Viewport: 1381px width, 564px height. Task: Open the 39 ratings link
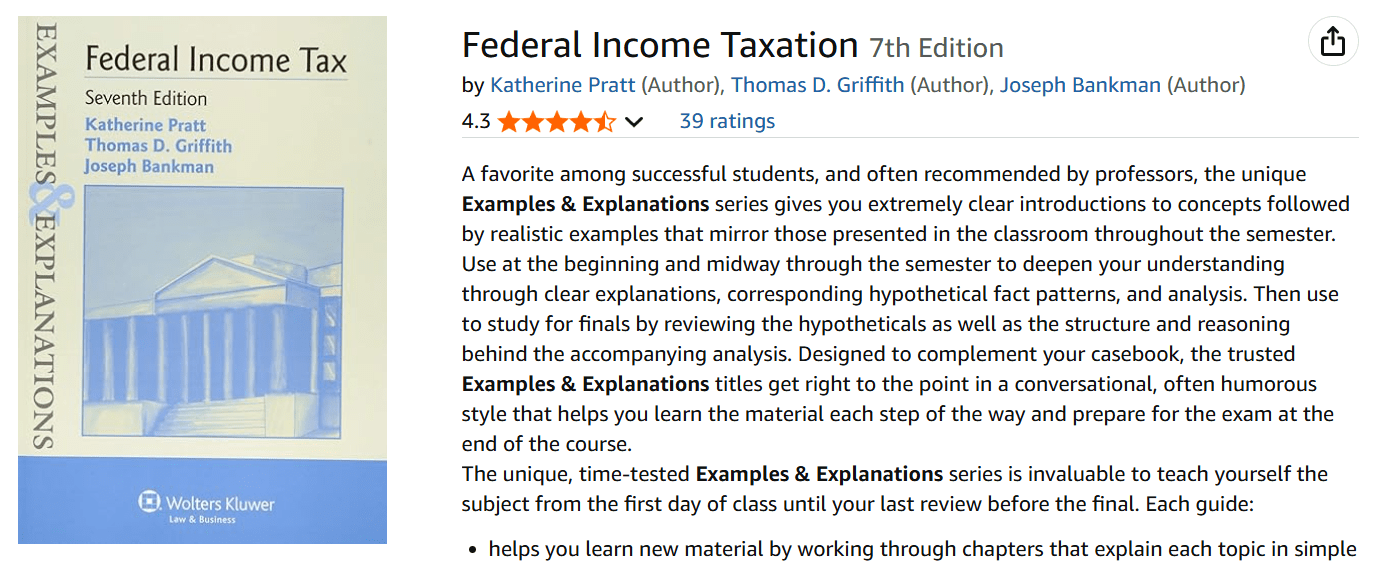pyautogui.click(x=727, y=121)
